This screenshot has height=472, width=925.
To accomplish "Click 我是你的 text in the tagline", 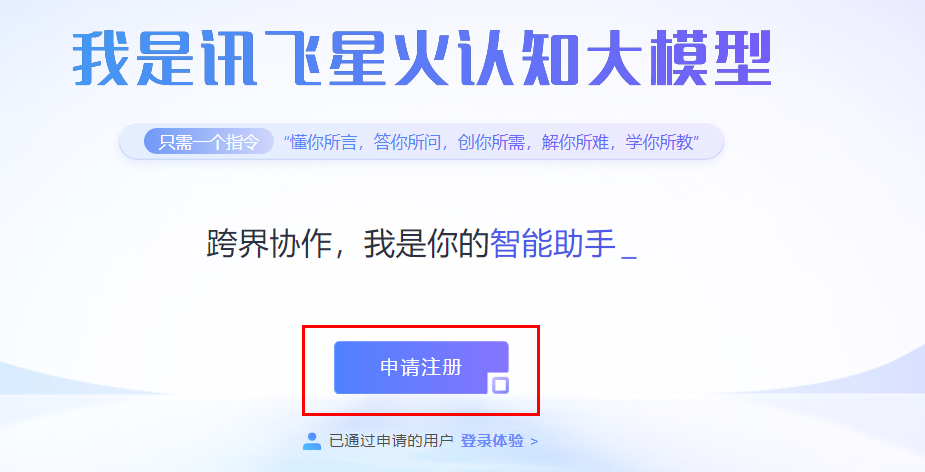I will (x=427, y=243).
